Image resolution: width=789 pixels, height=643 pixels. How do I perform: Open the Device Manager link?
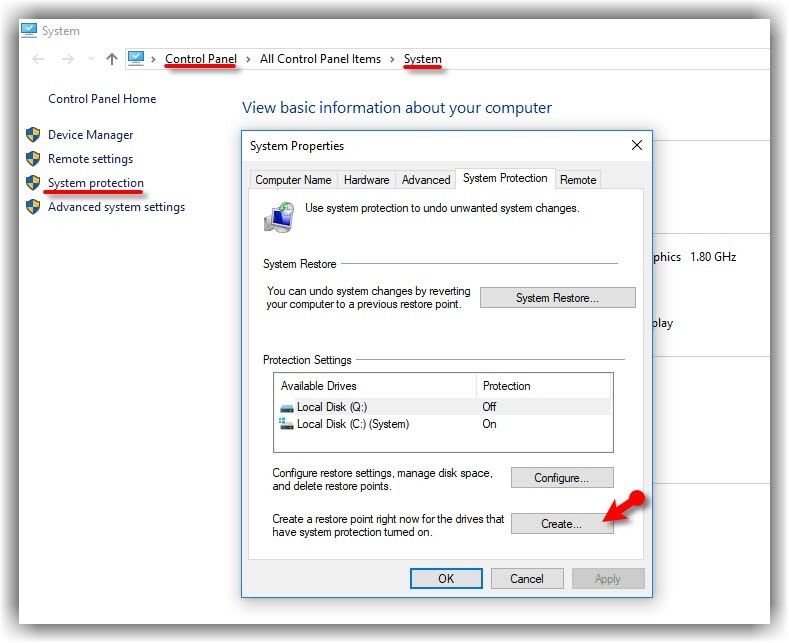[91, 135]
